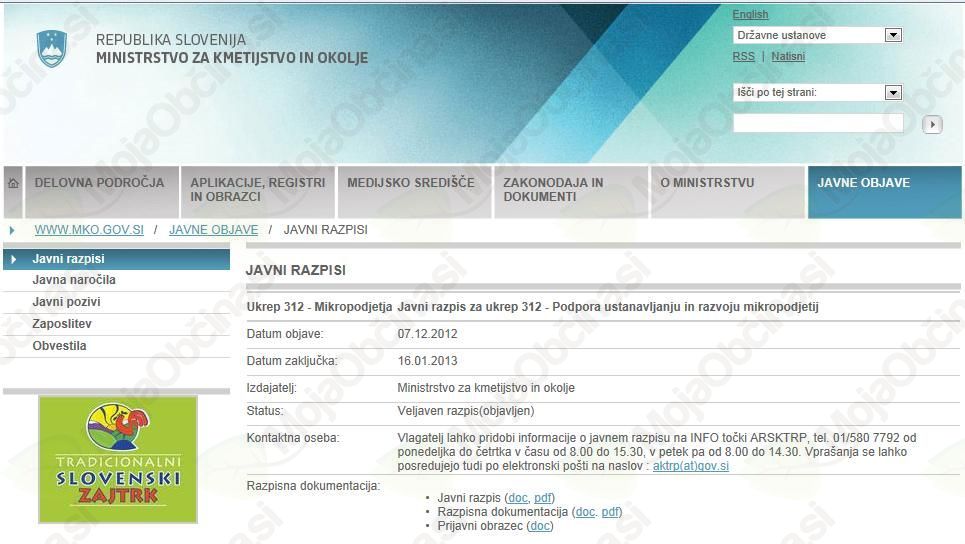965x544 pixels.
Task: Select the O ministrstvu menu item
Action: click(x=707, y=184)
